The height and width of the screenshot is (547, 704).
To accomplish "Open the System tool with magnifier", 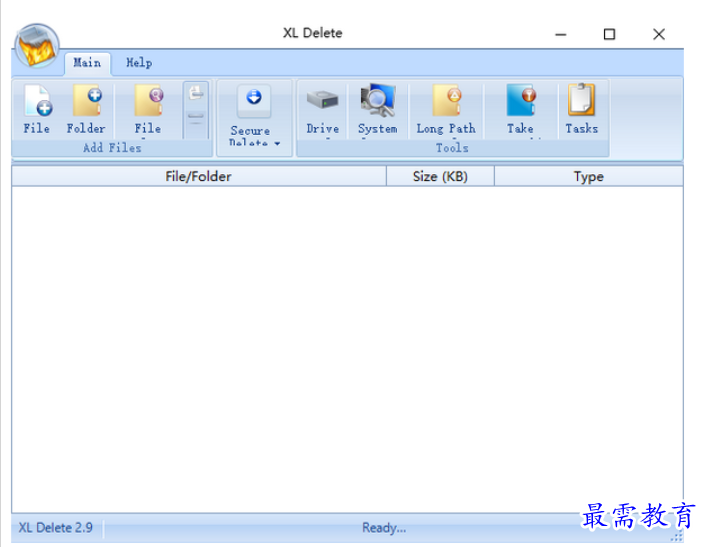I will click(x=378, y=109).
